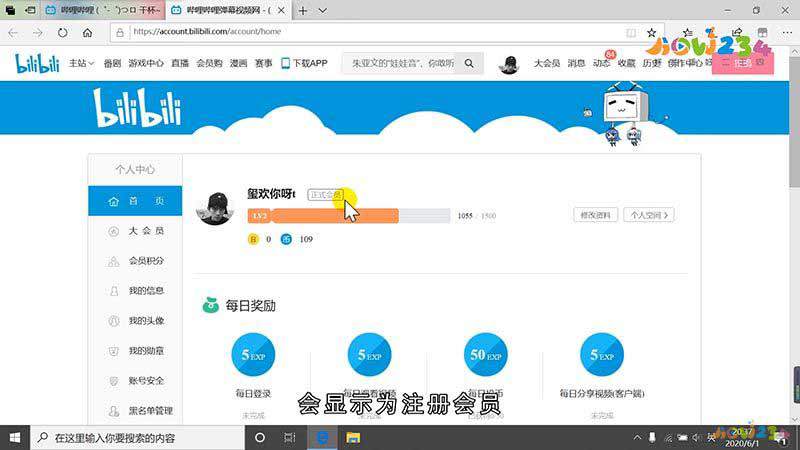800x450 pixels.
Task: Click the 50 EXP reward circle
Action: click(x=486, y=355)
